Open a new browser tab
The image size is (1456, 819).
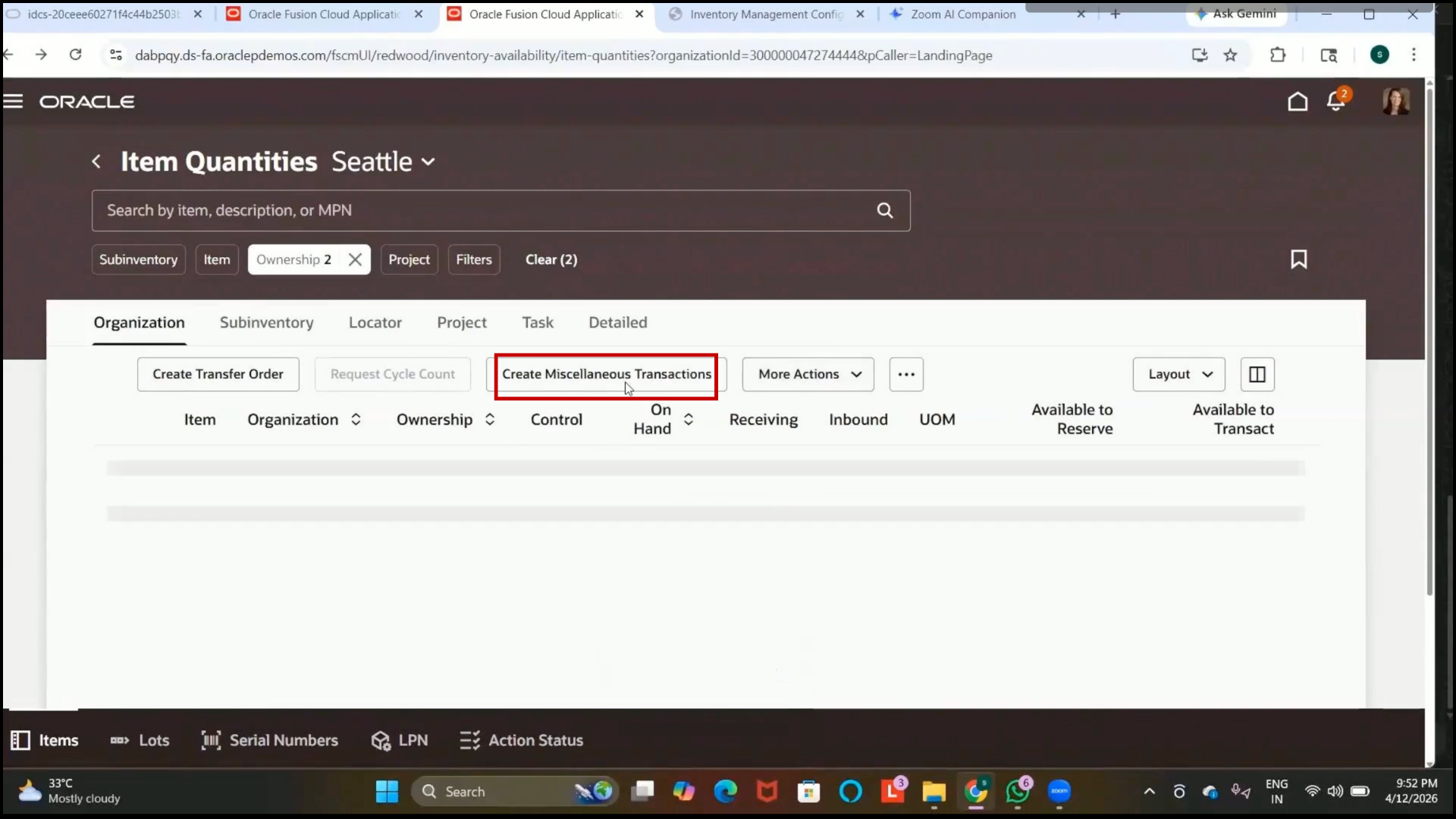pyautogui.click(x=1116, y=14)
